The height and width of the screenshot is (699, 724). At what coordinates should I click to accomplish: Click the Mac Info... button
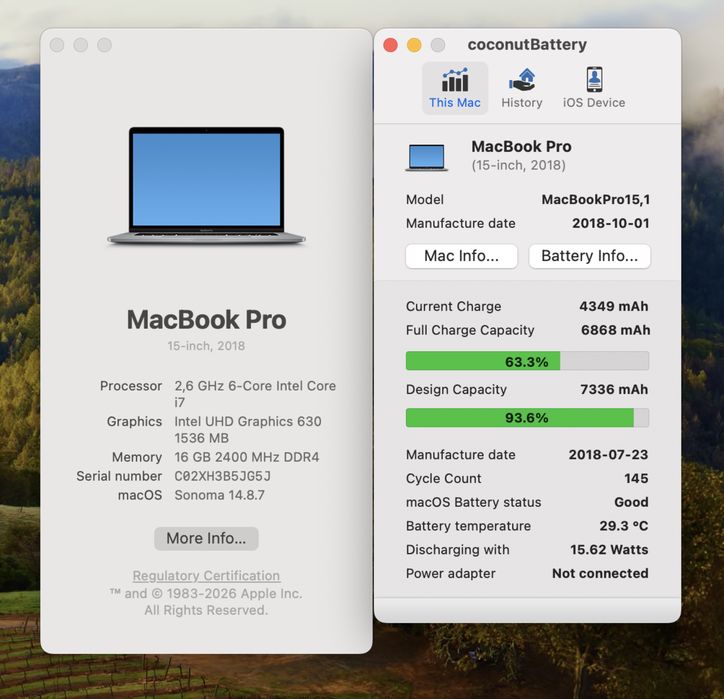(x=461, y=256)
